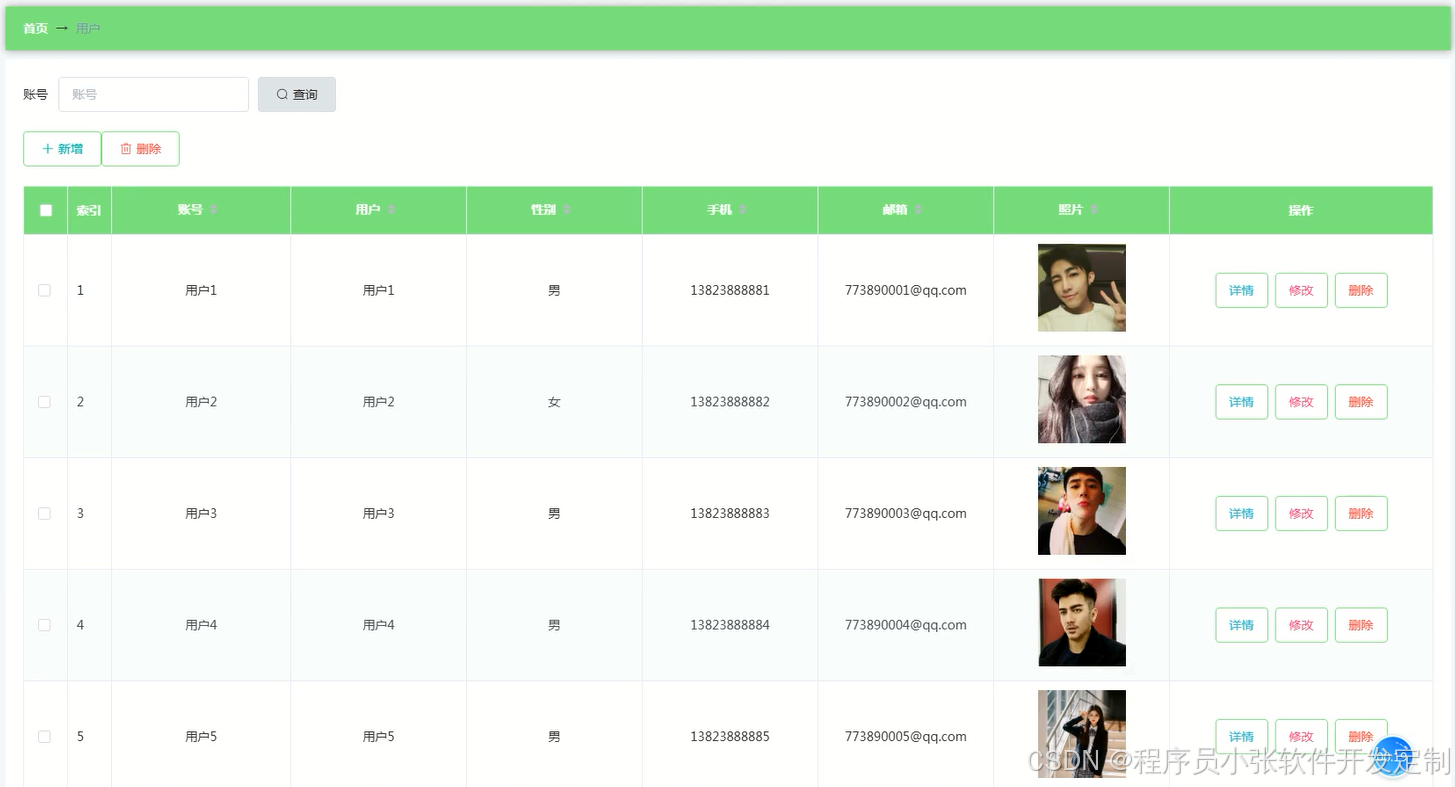Check the checkbox for row 用户2

pyautogui.click(x=44, y=402)
